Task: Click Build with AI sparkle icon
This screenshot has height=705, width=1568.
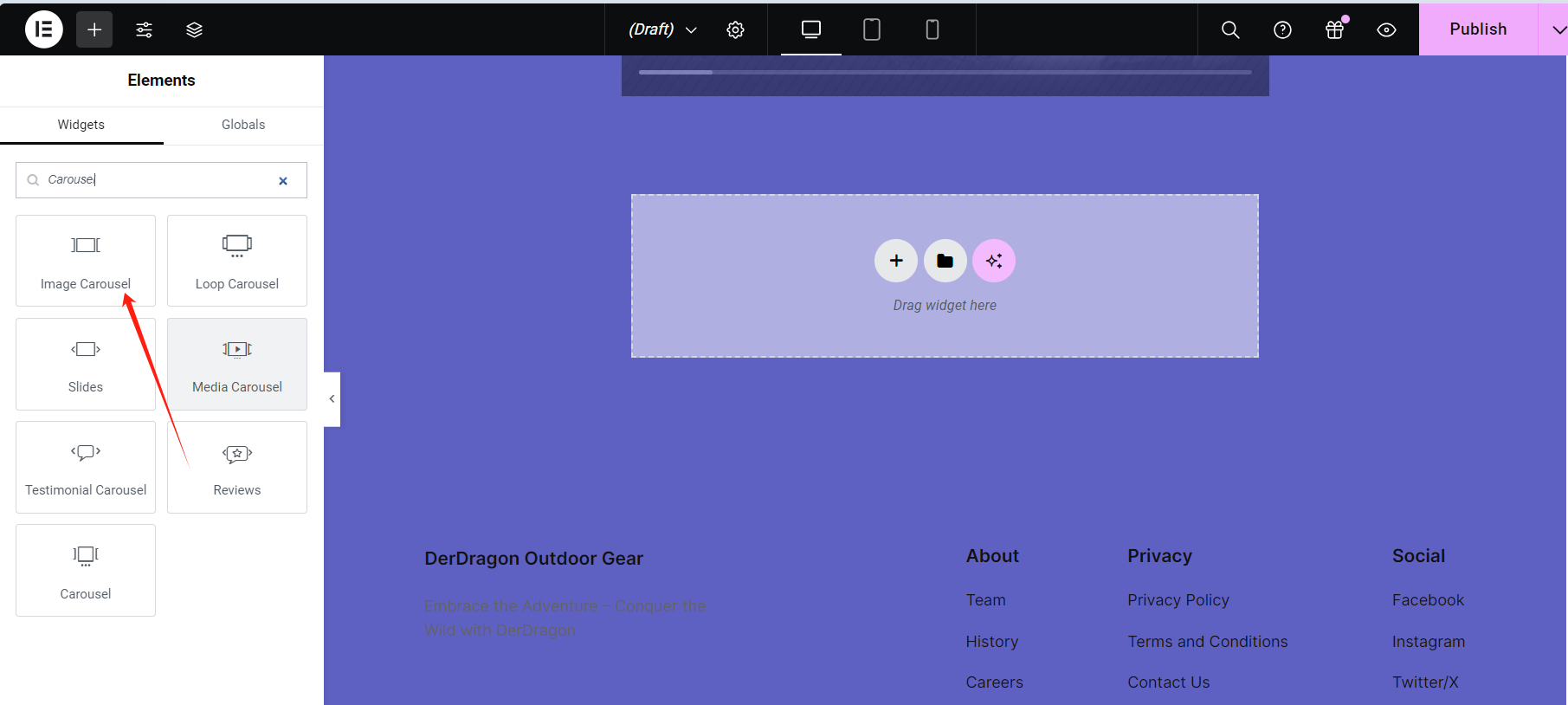Action: (994, 261)
